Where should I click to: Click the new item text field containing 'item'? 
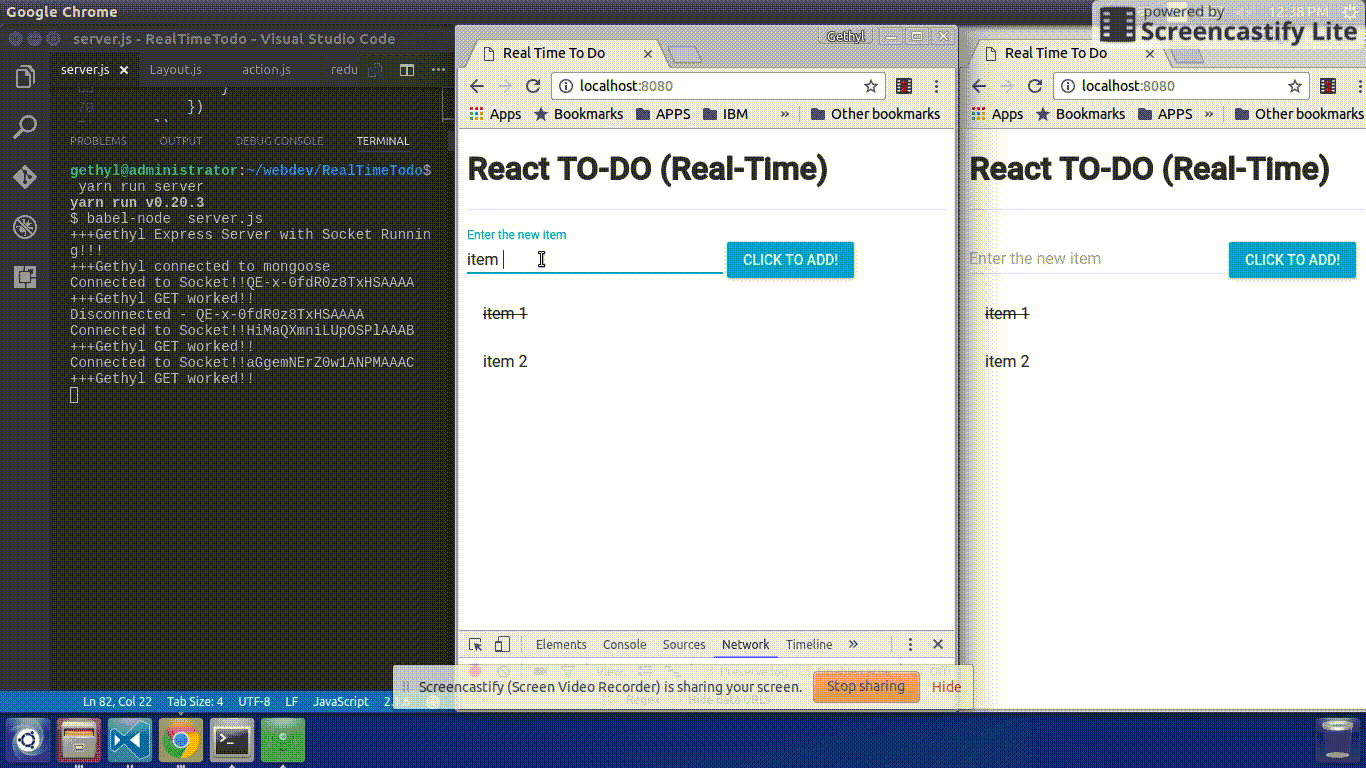click(x=595, y=259)
